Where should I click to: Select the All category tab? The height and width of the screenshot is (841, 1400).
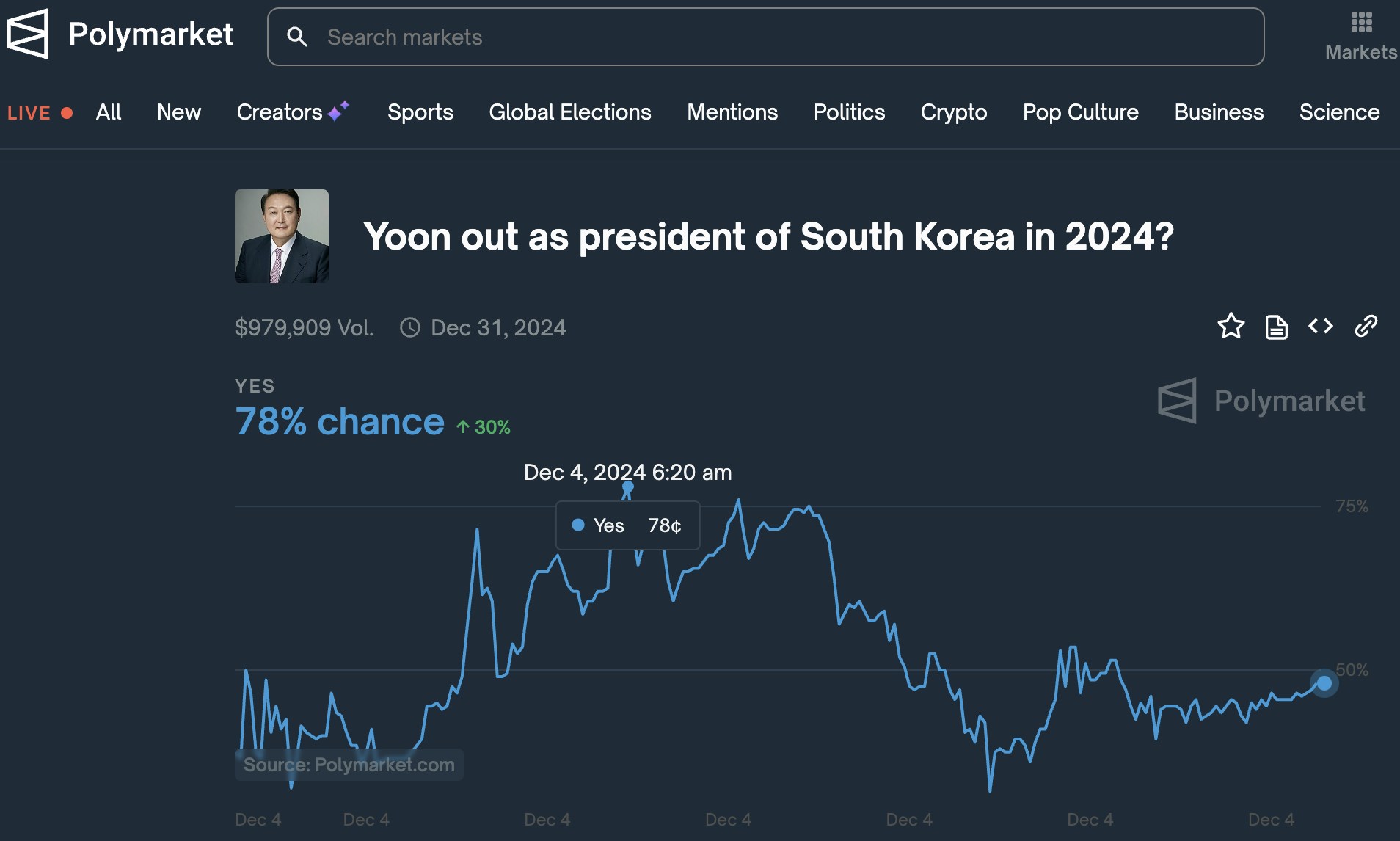tap(109, 112)
